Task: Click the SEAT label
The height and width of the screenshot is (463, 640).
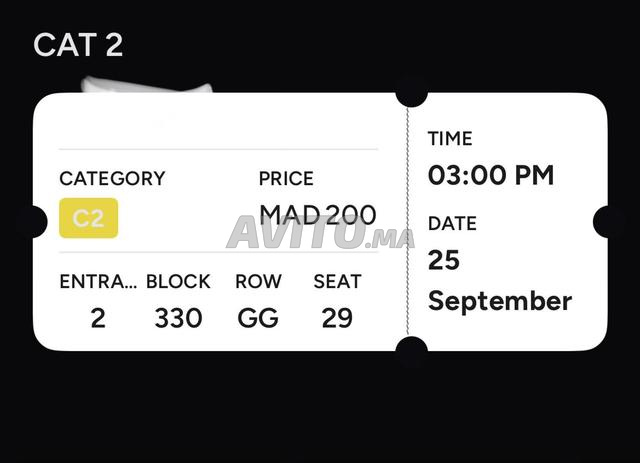Action: click(x=338, y=281)
